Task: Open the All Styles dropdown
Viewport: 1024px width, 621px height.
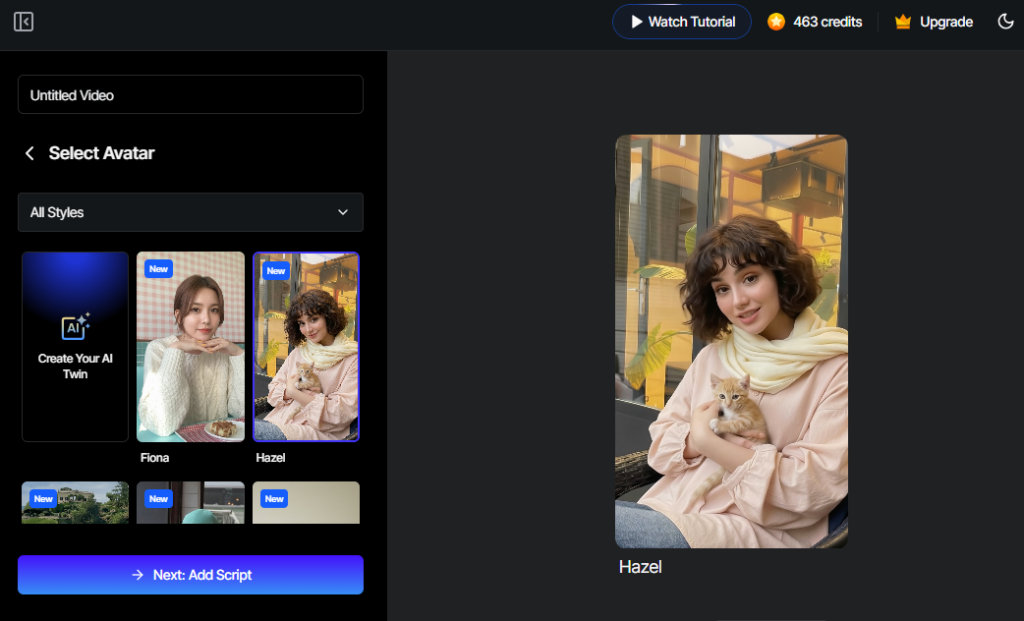Action: (x=190, y=212)
